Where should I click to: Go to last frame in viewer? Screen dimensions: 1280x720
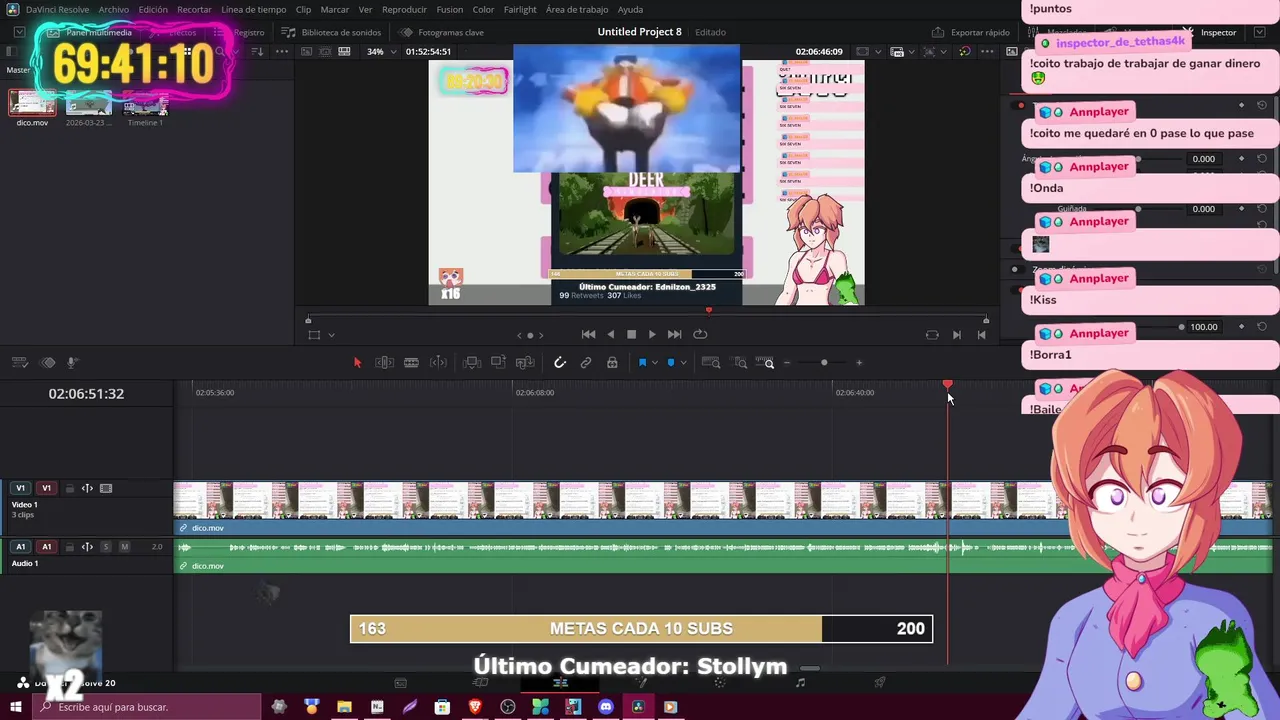674,335
